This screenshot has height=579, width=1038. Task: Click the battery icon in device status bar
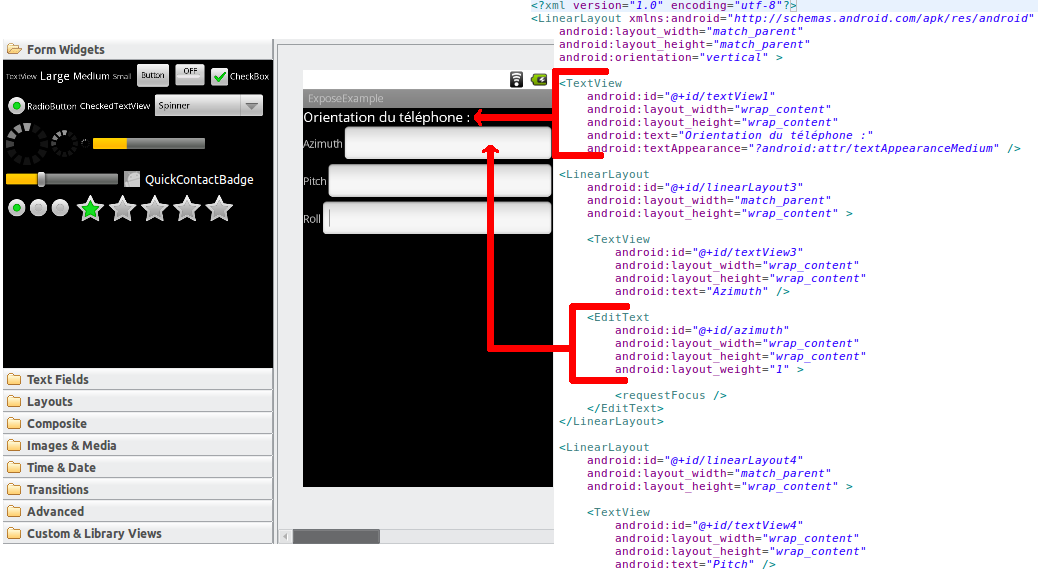point(540,80)
